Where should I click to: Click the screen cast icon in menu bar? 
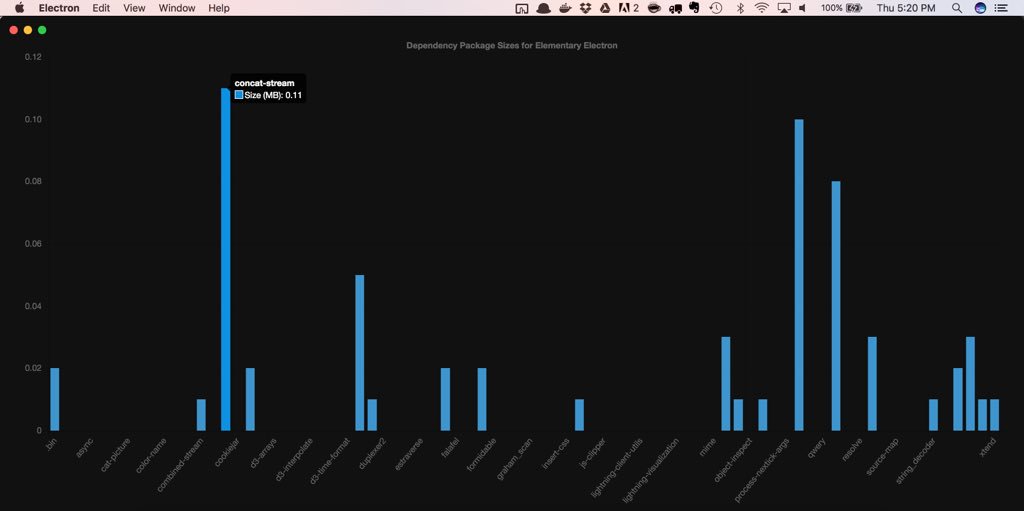[x=521, y=8]
